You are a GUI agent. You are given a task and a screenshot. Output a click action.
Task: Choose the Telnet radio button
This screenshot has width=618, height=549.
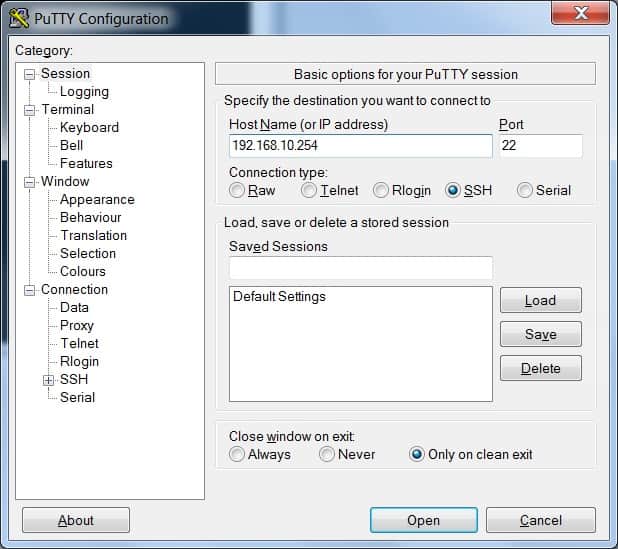click(309, 190)
